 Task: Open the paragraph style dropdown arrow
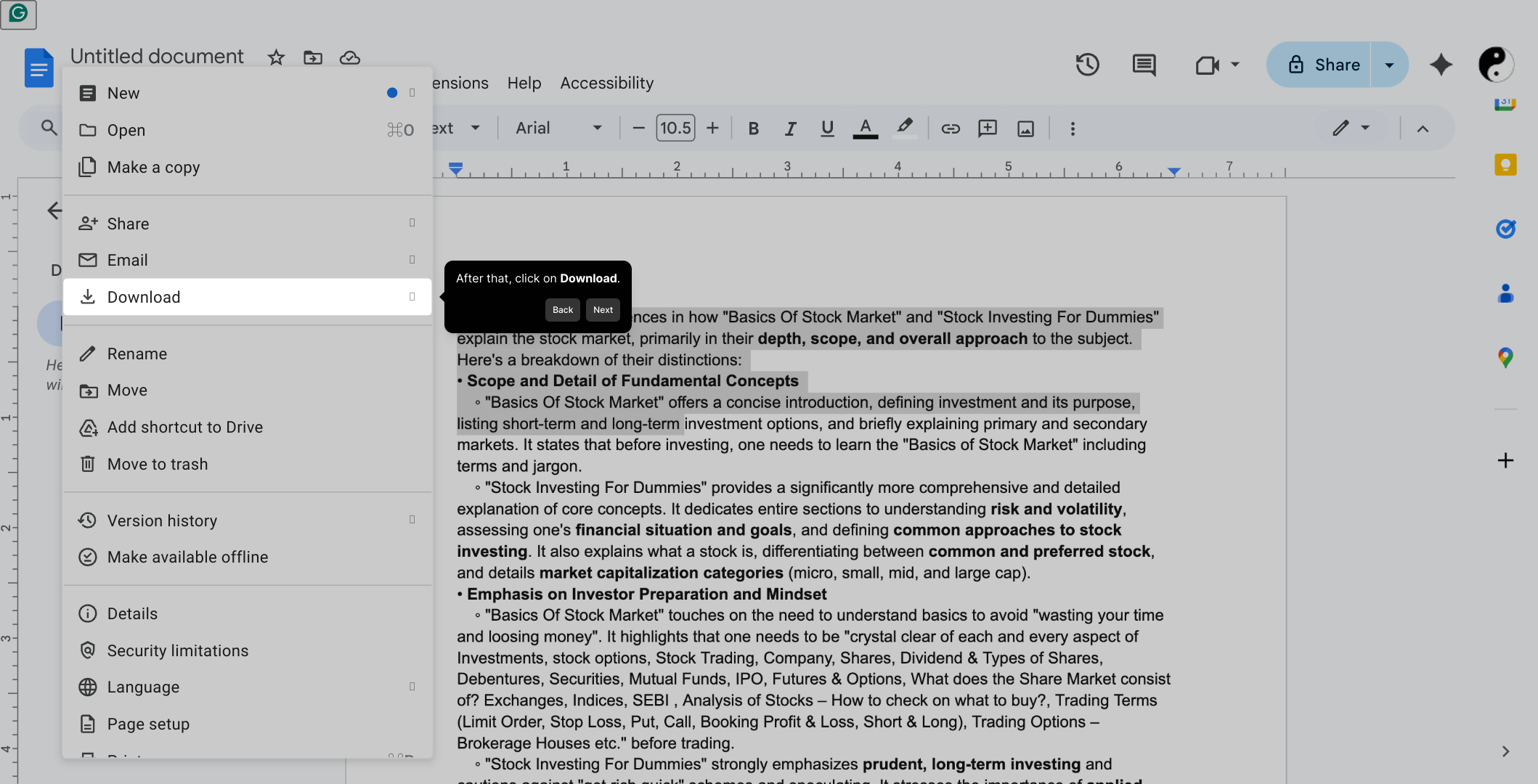click(476, 128)
